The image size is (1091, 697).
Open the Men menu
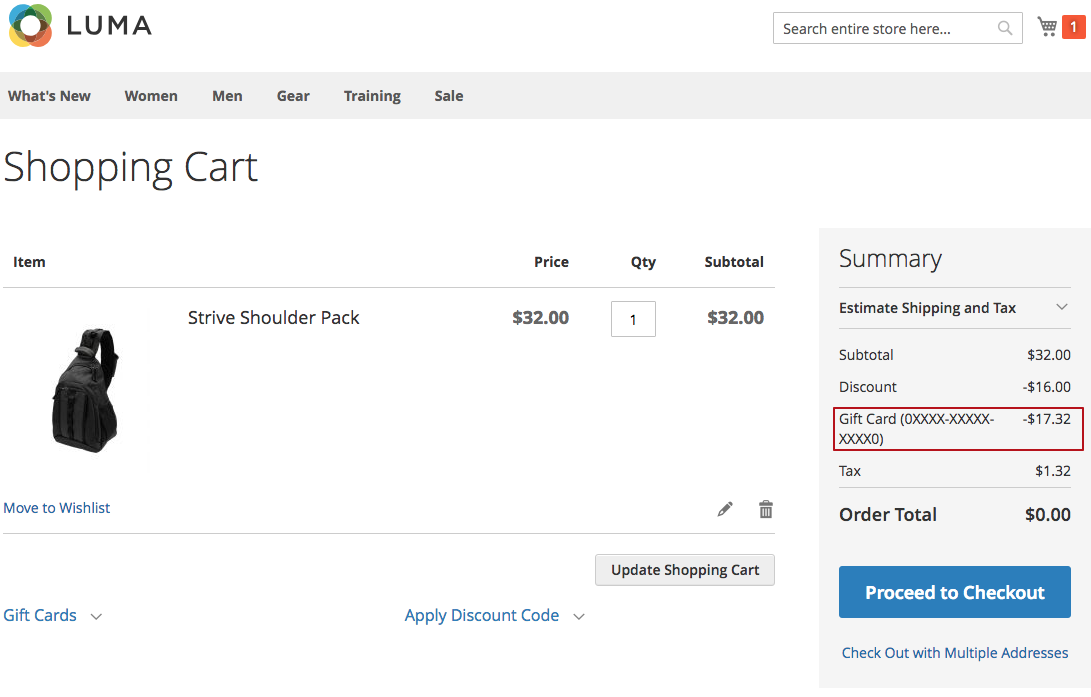(x=228, y=96)
